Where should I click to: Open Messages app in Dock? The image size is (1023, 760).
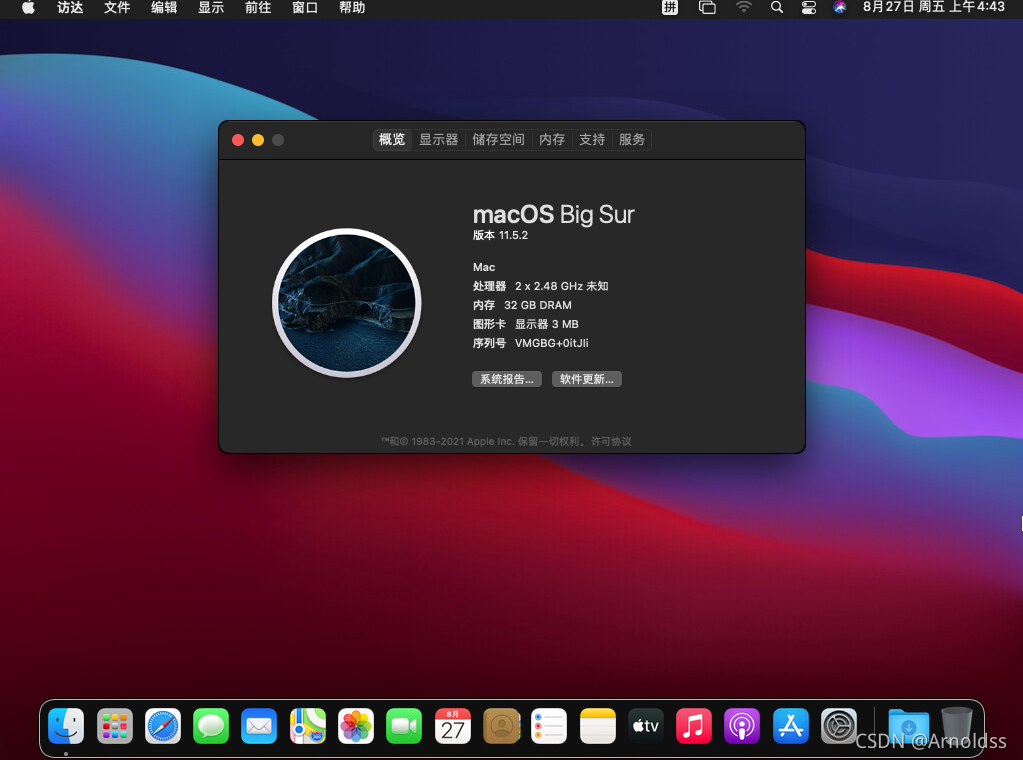tap(211, 726)
